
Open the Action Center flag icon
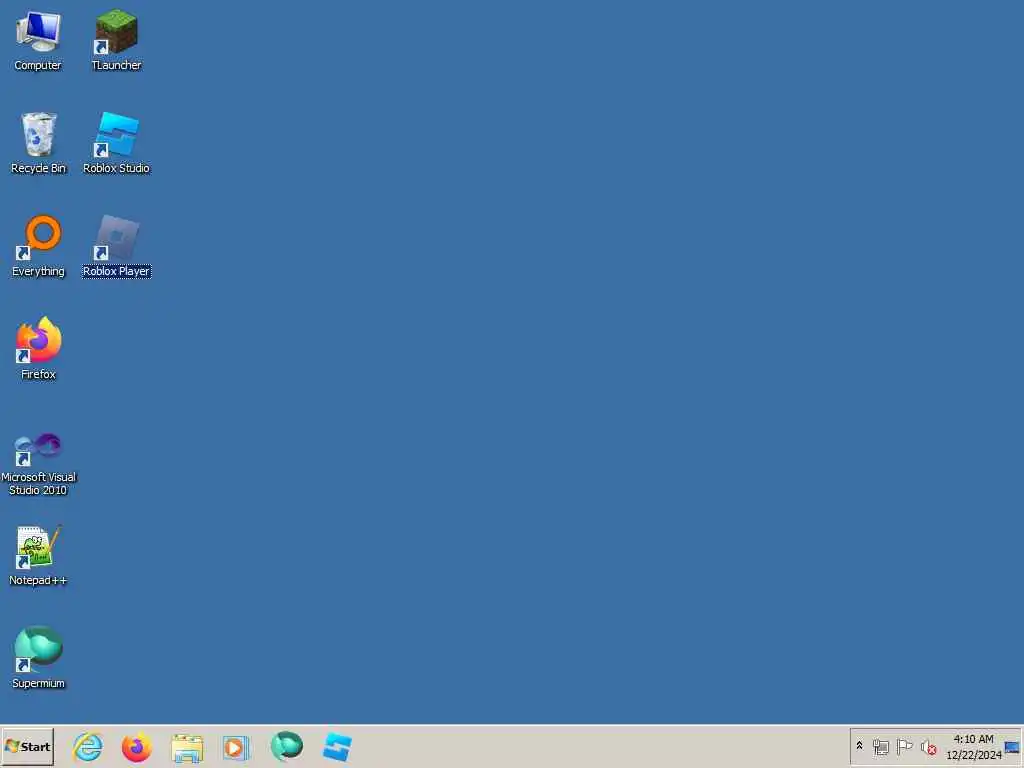(904, 746)
